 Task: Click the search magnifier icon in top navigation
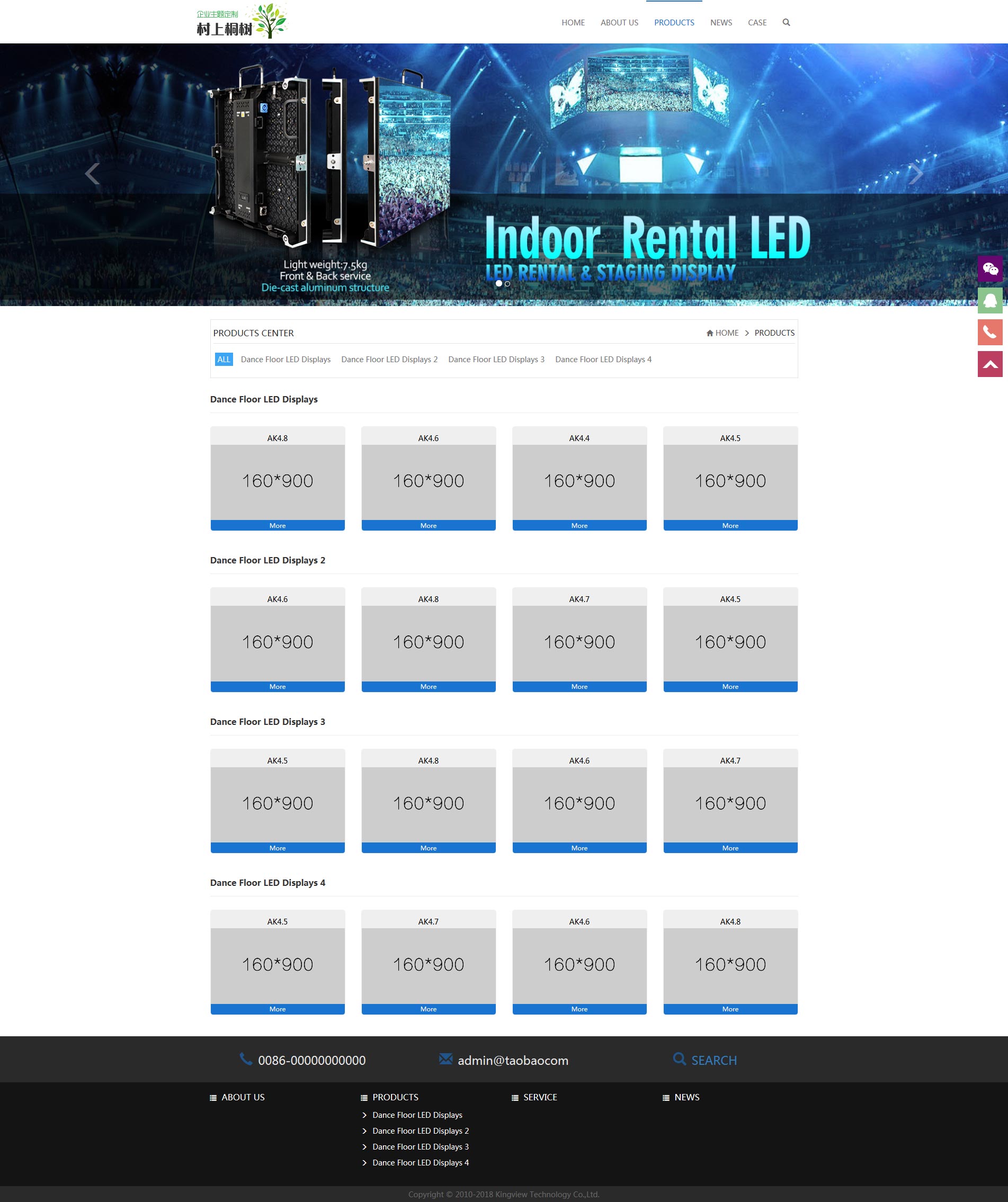[x=786, y=22]
